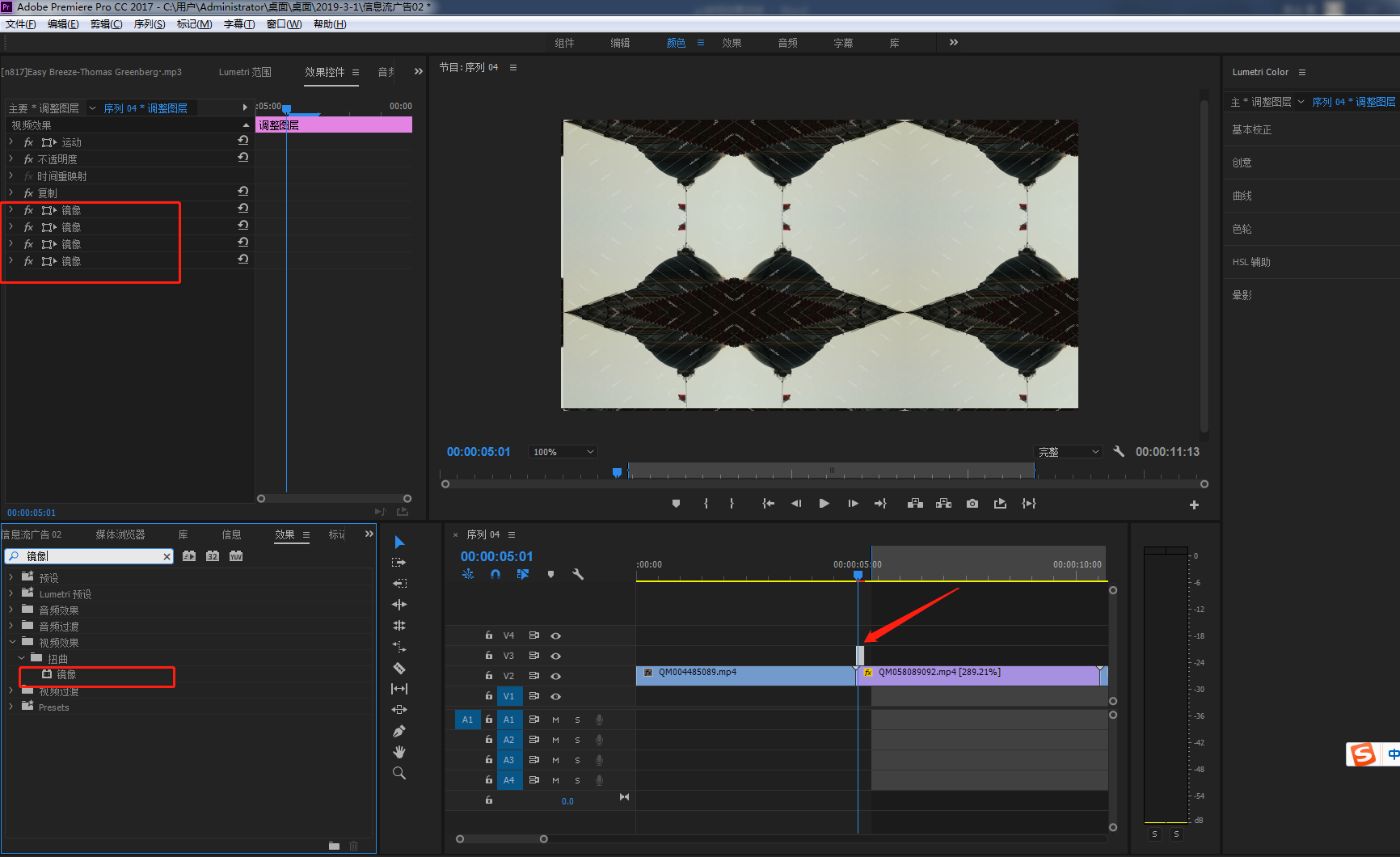Expand the Presets folder
Screen dimensions: 1400x857
coord(11,707)
